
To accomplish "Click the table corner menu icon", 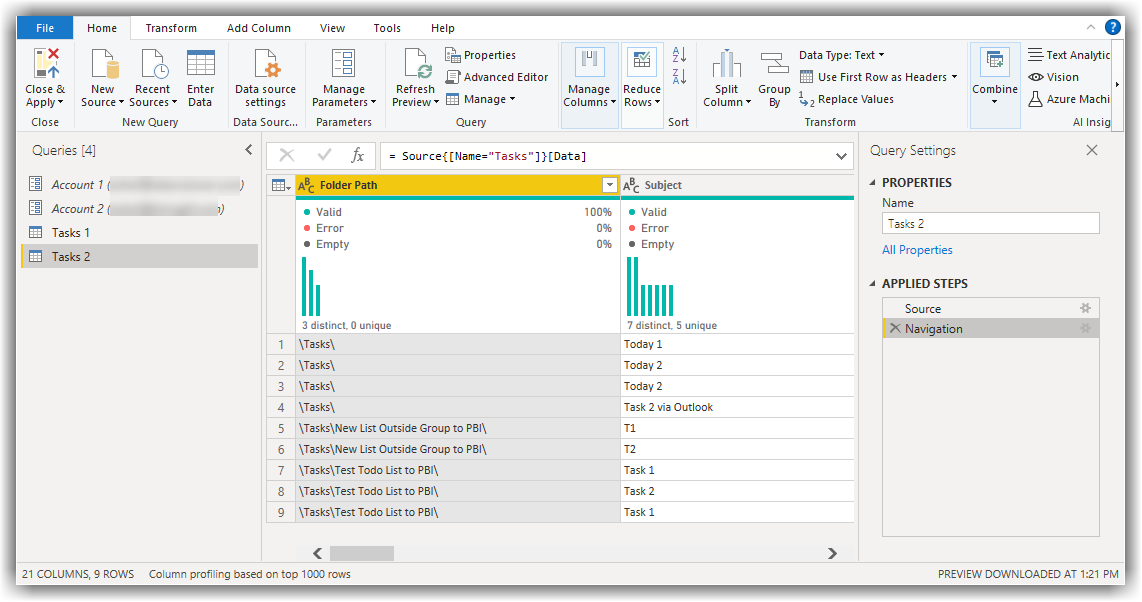I will [281, 186].
